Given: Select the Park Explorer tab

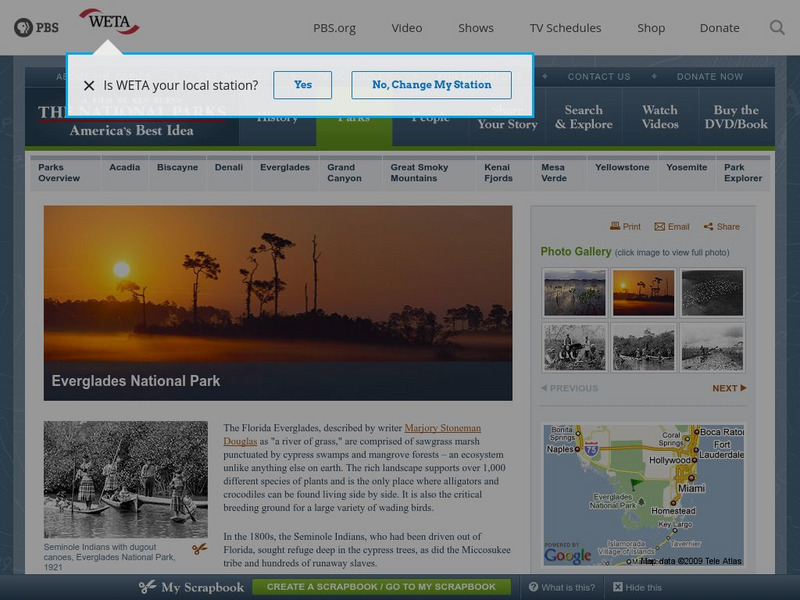Looking at the screenshot, I should tap(743, 172).
